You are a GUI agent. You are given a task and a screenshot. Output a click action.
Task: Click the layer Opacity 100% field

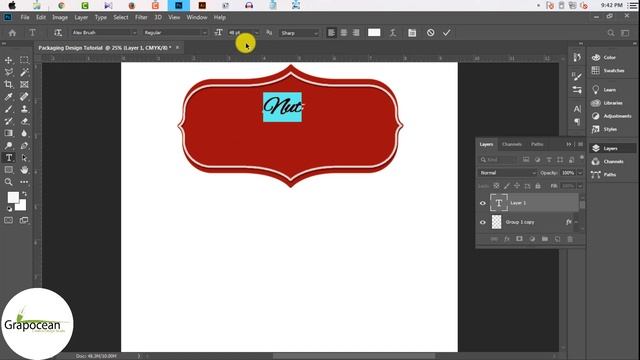point(568,173)
